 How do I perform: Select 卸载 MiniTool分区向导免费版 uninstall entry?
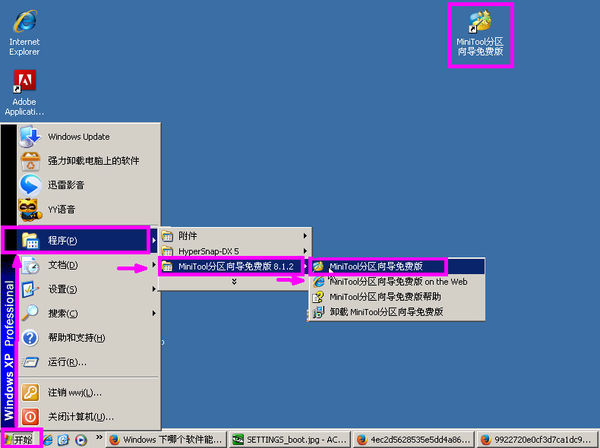pos(385,312)
